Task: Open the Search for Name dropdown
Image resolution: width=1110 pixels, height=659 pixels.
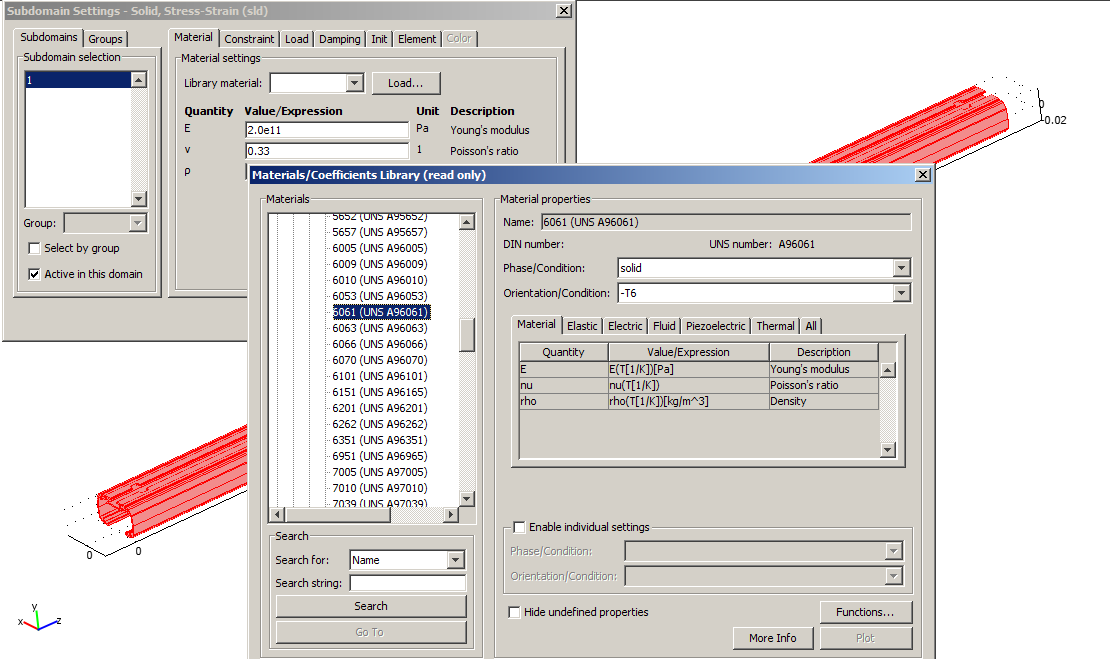Action: click(456, 560)
